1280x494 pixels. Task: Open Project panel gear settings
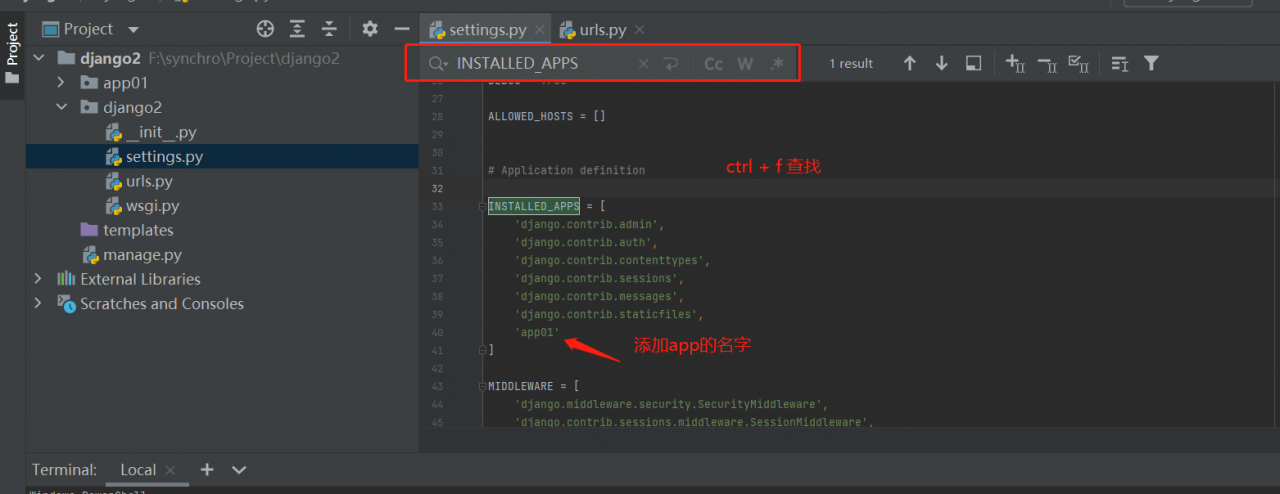(x=370, y=29)
